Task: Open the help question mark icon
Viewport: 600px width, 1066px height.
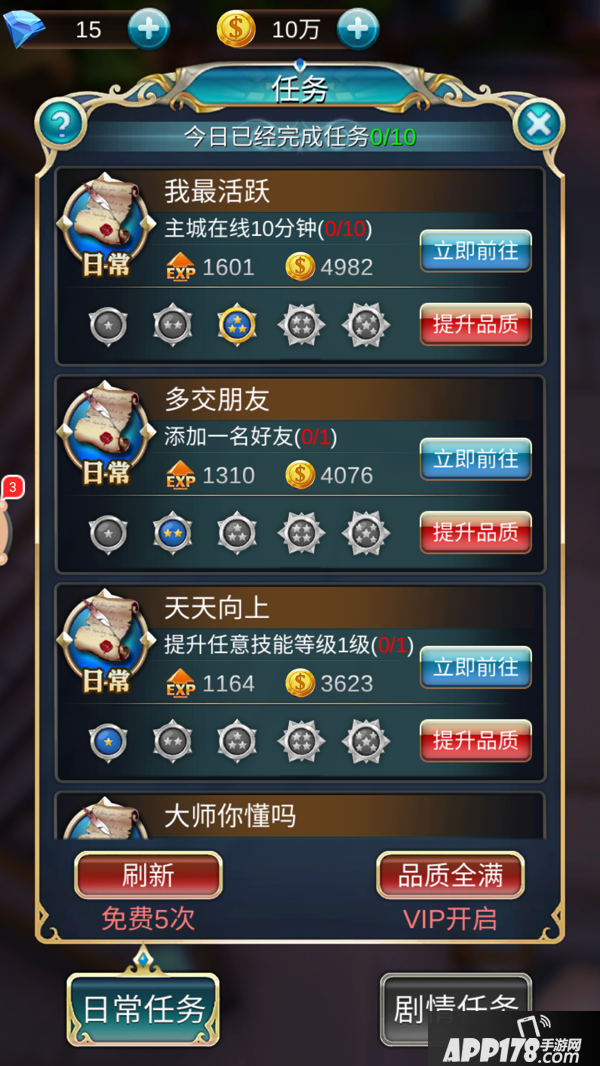Action: click(x=60, y=123)
